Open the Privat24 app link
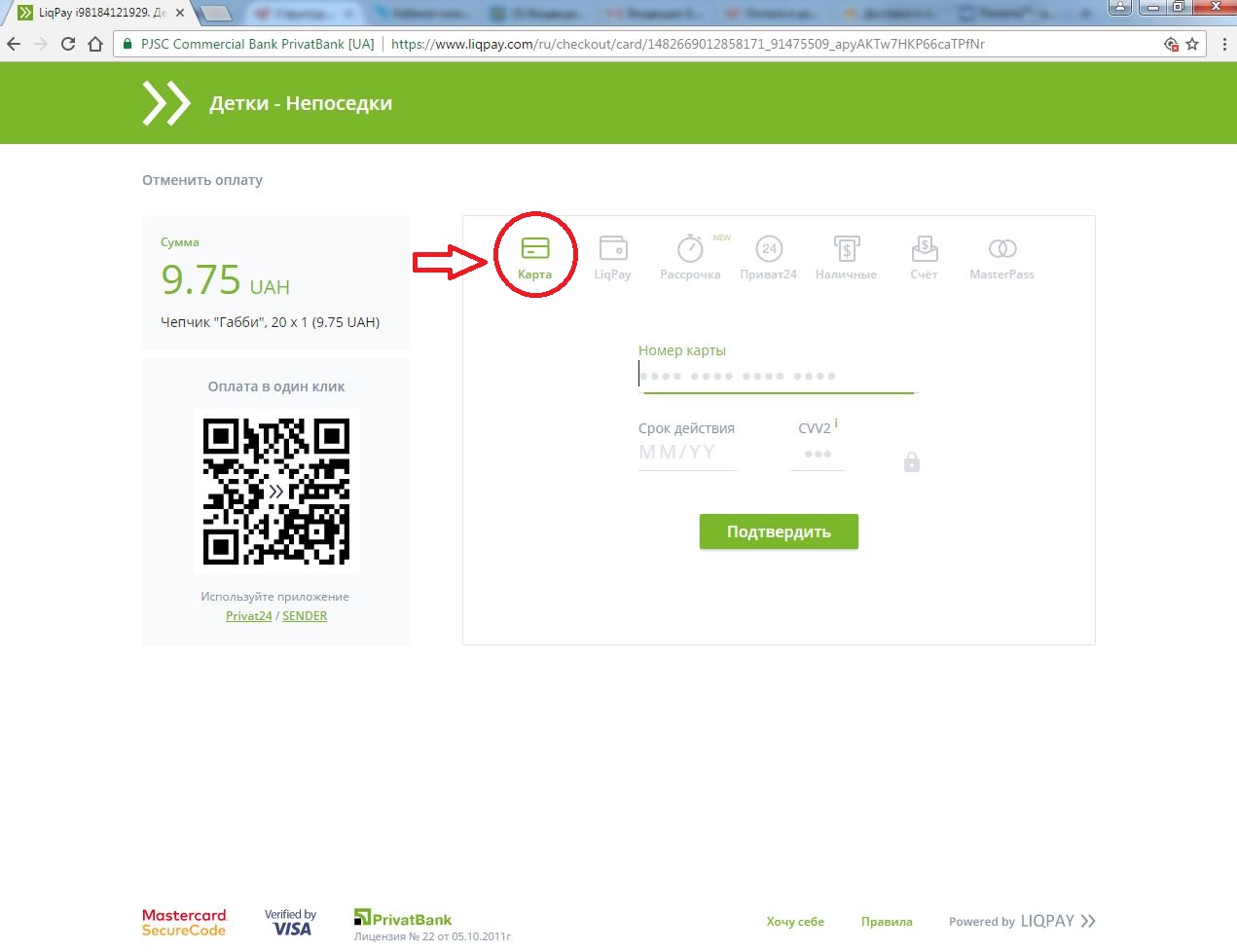 pyautogui.click(x=248, y=615)
